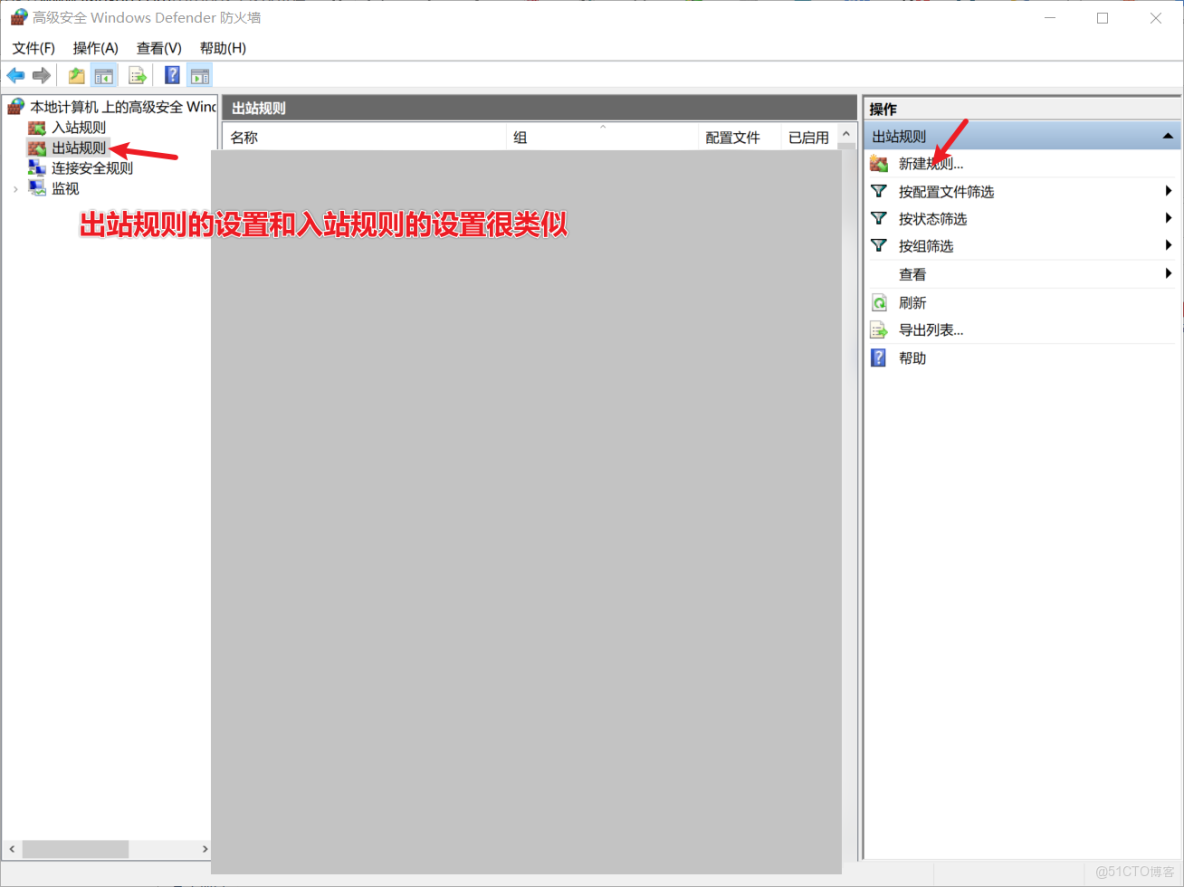Screen dimensions: 1184x887
Task: Click the forward navigation arrow
Action: coord(41,74)
